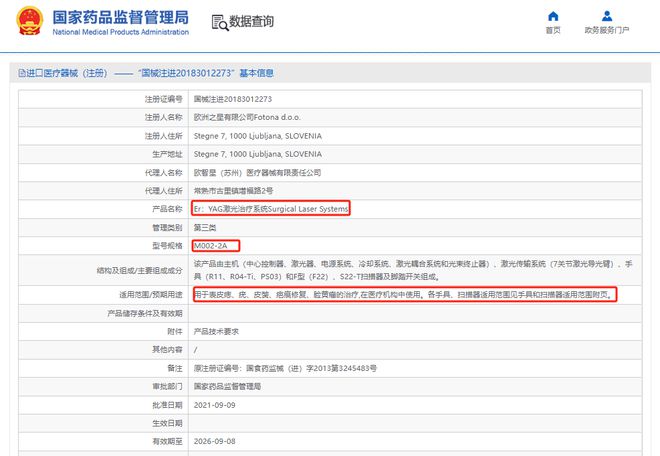Select 第三类 management category value
Viewport: 660px width, 456px height.
coord(205,228)
